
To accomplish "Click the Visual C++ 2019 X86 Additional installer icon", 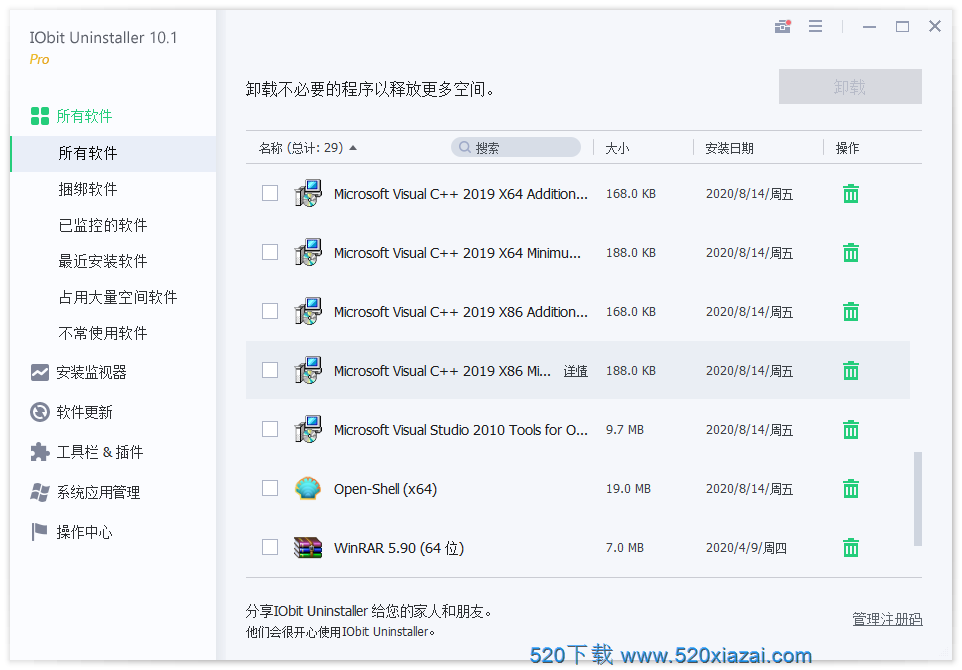I will [x=308, y=311].
